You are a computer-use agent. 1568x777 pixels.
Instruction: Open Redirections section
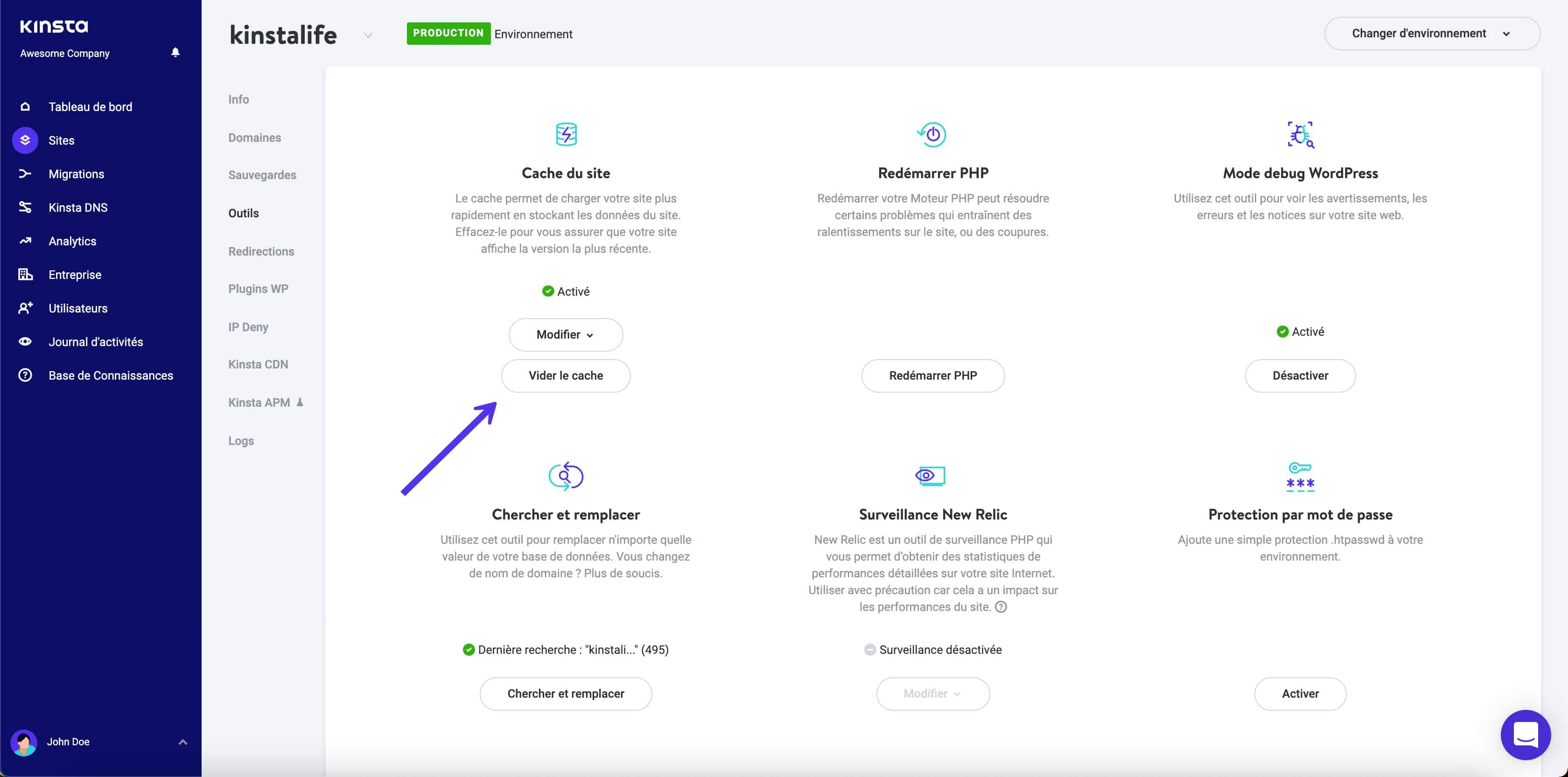[x=261, y=251]
